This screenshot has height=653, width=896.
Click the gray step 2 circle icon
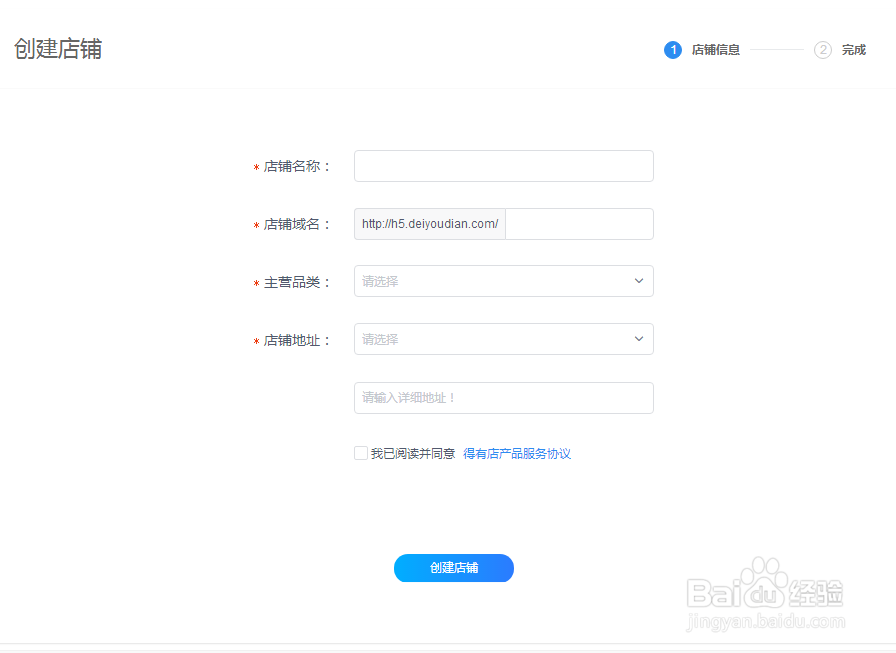pyautogui.click(x=822, y=49)
